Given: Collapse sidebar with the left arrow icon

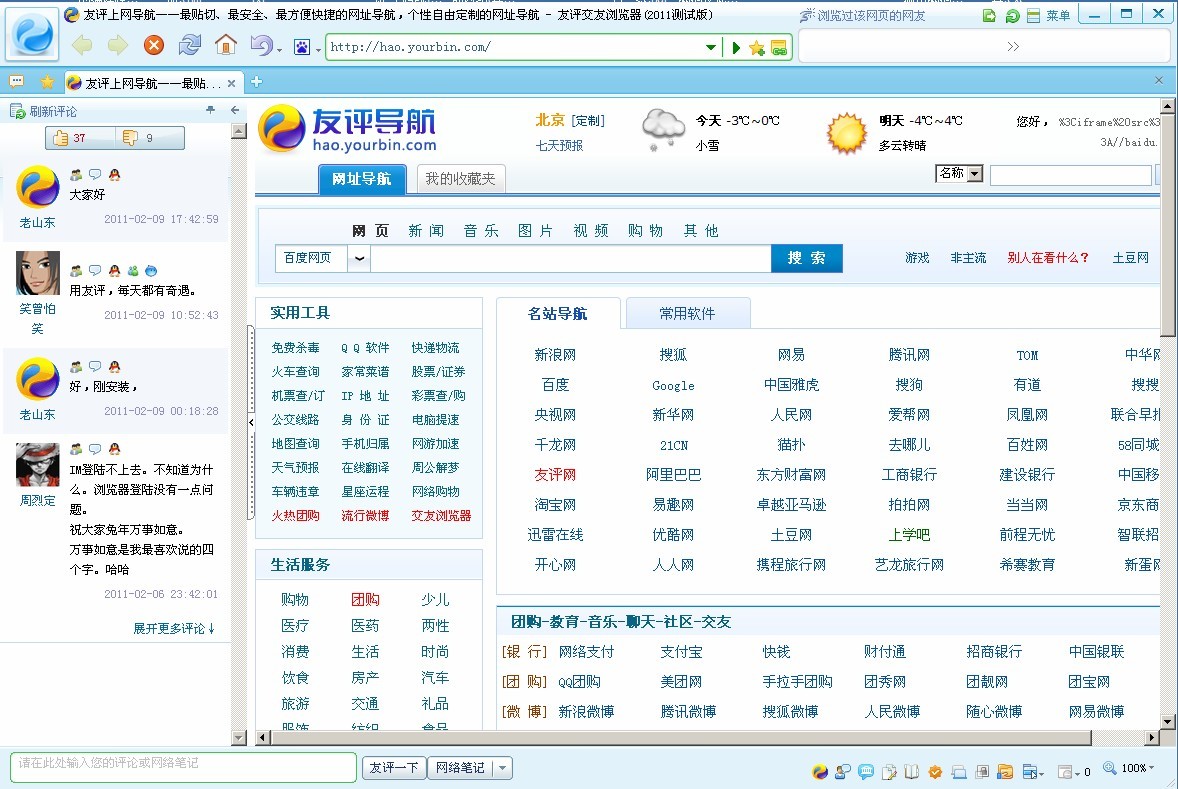Looking at the screenshot, I should 235,110.
